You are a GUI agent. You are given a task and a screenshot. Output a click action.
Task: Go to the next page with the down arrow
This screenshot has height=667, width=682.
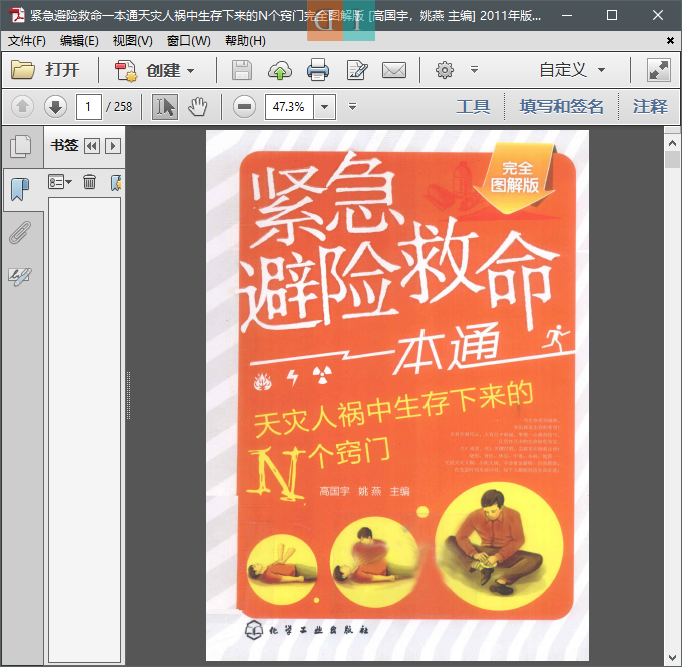(55, 107)
